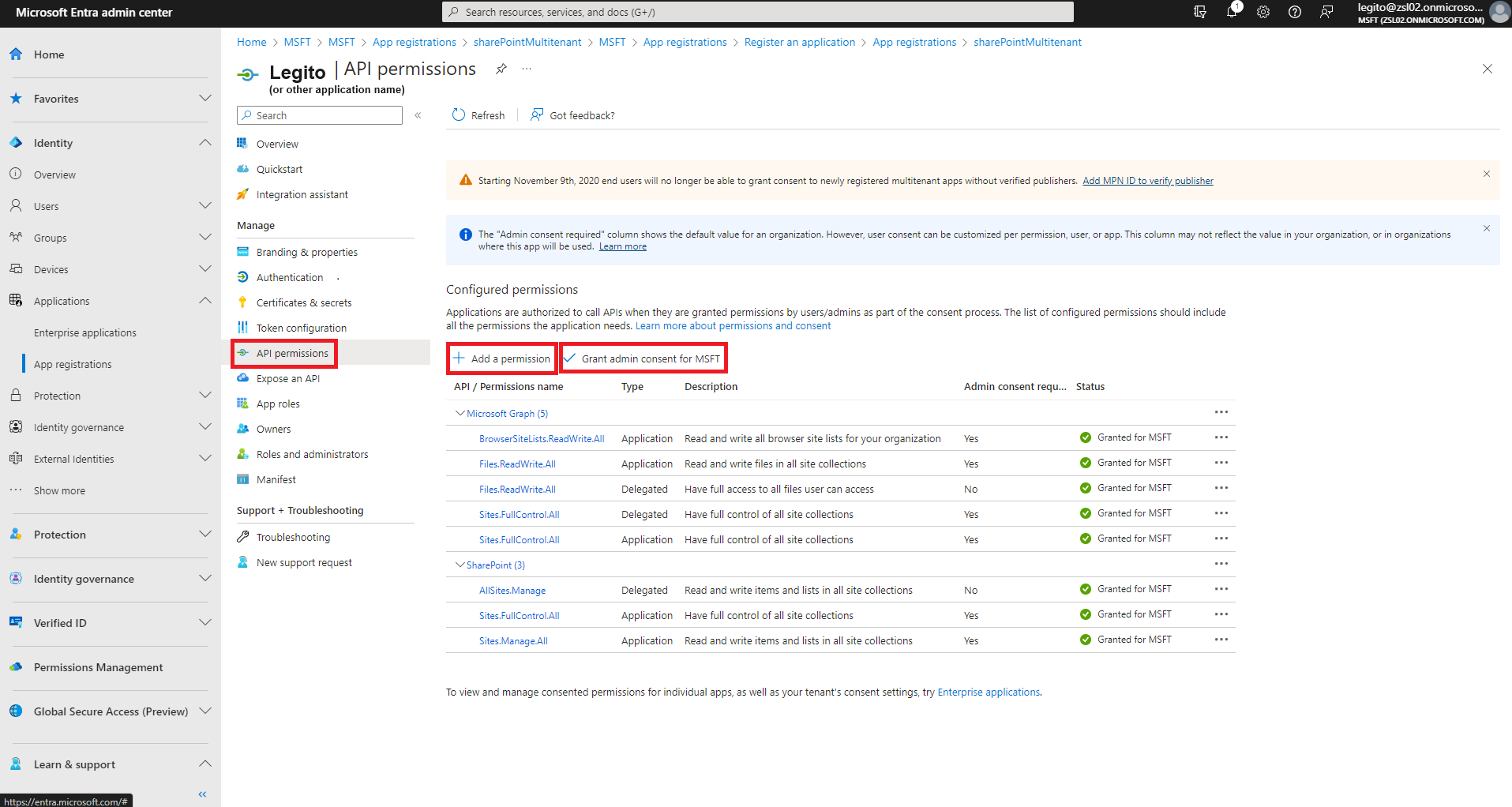Collapse the Identity section
This screenshot has height=807, width=1512.
205,143
